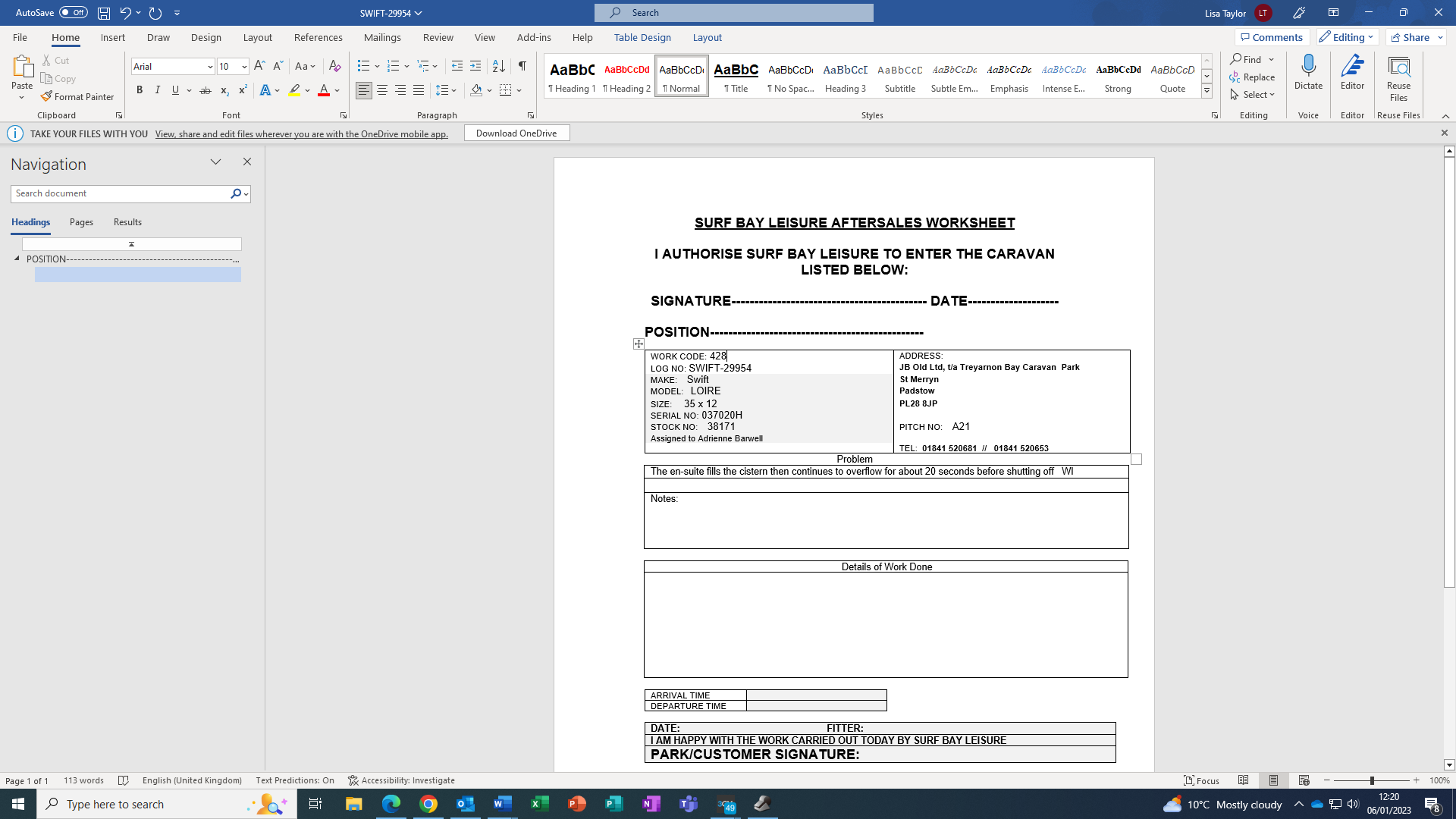Viewport: 1456px width, 819px height.
Task: Click the Save icon in title bar
Action: [x=104, y=13]
